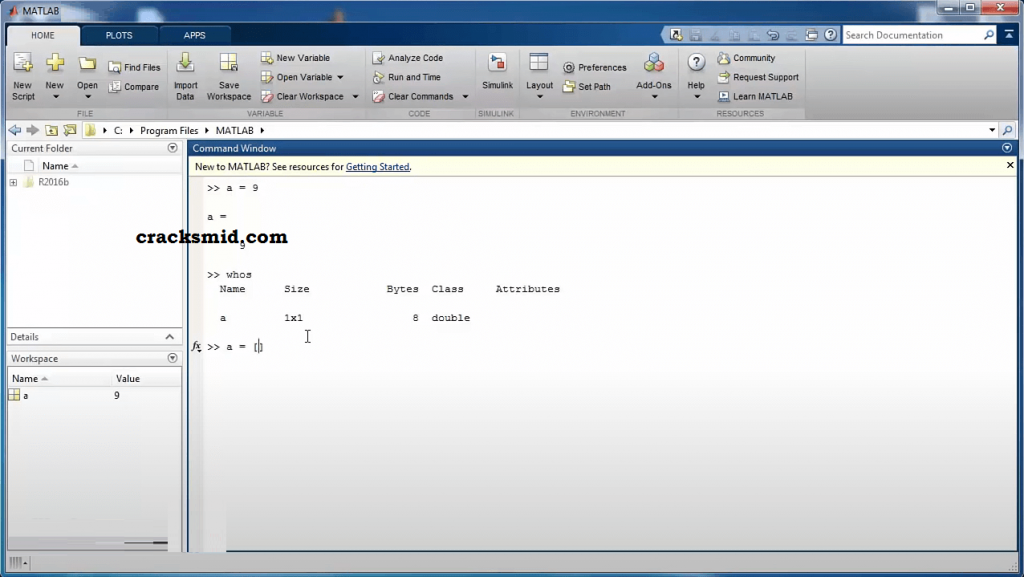Click Save Workspace
The image size is (1024, 577).
(x=229, y=76)
